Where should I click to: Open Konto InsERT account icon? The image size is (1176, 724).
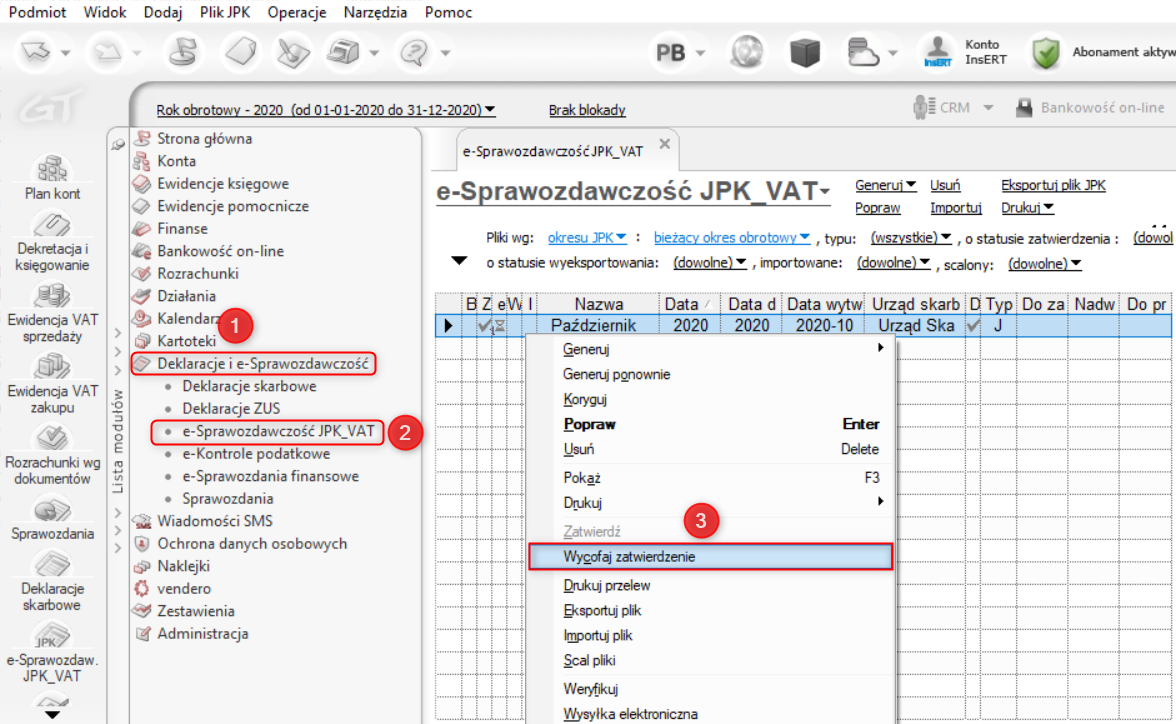[937, 53]
